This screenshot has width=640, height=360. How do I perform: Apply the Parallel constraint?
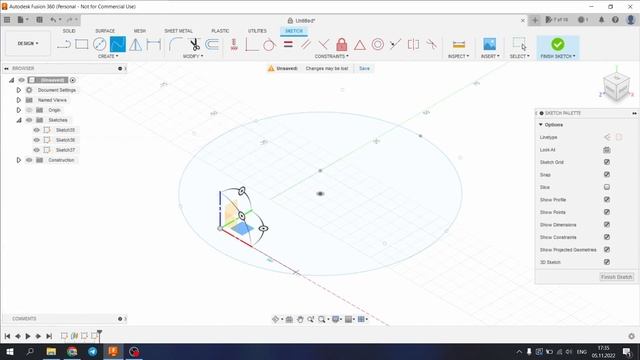click(x=306, y=44)
